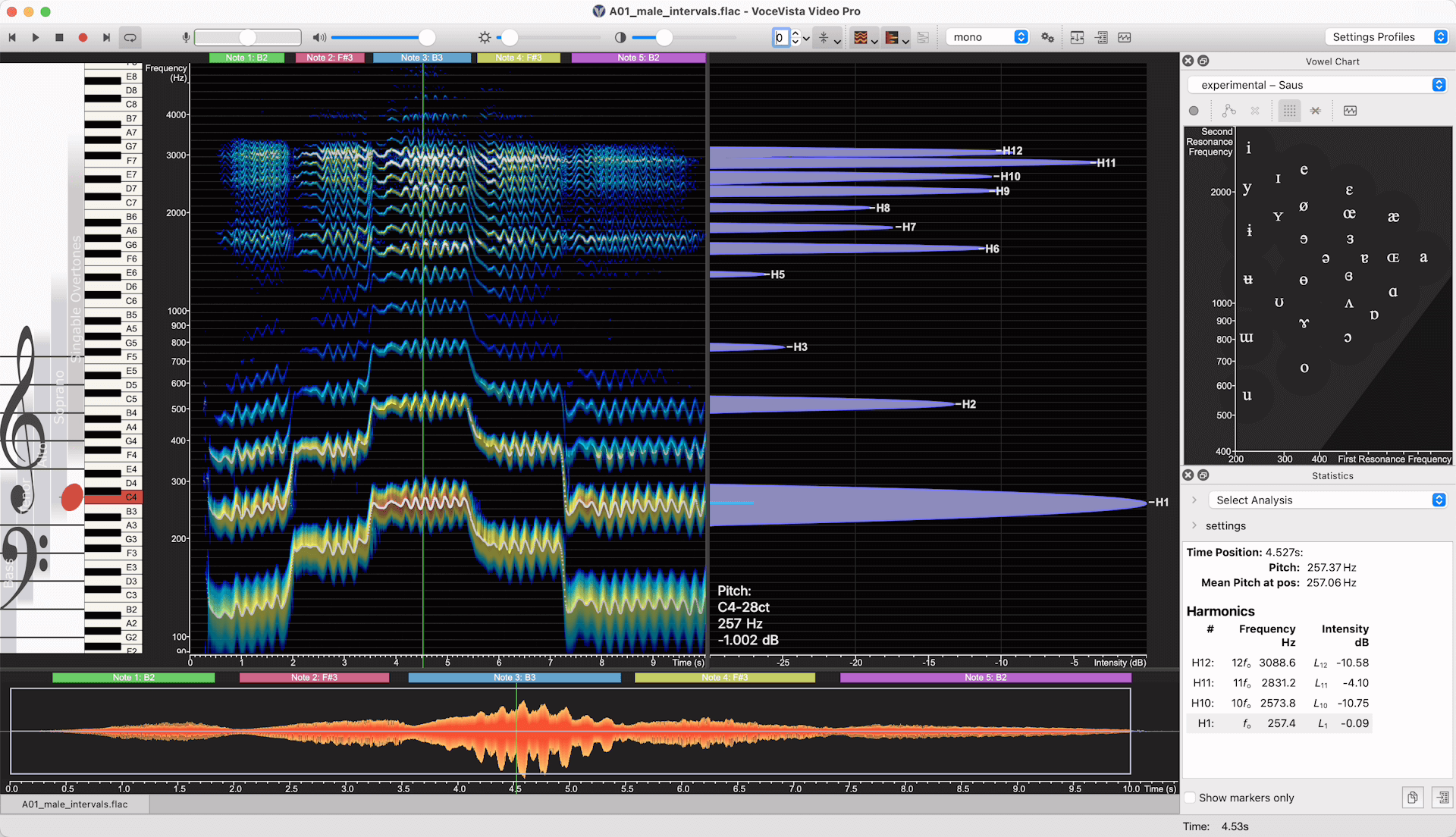Open the spectrogram colormap picker icon

click(861, 37)
